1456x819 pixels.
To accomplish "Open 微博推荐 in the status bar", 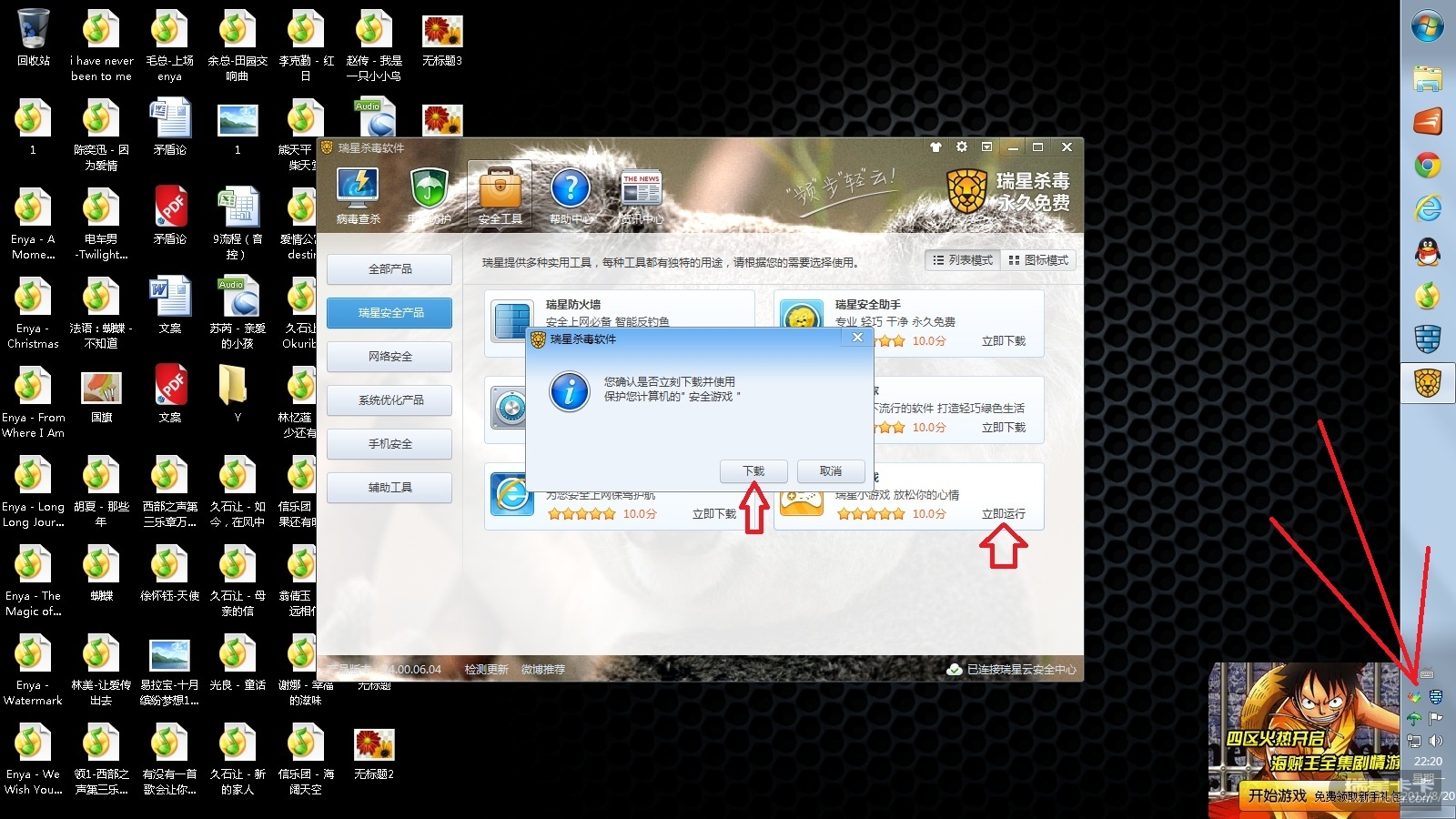I will 543,670.
